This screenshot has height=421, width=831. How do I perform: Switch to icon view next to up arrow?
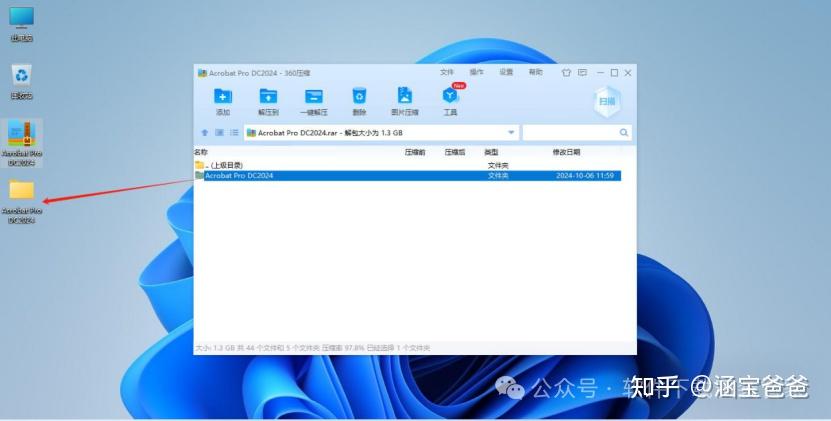tap(219, 133)
